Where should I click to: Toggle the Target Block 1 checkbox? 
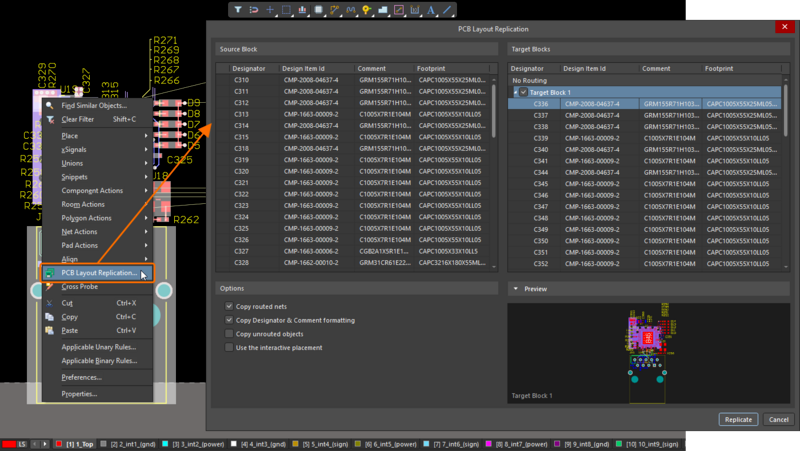coord(523,92)
